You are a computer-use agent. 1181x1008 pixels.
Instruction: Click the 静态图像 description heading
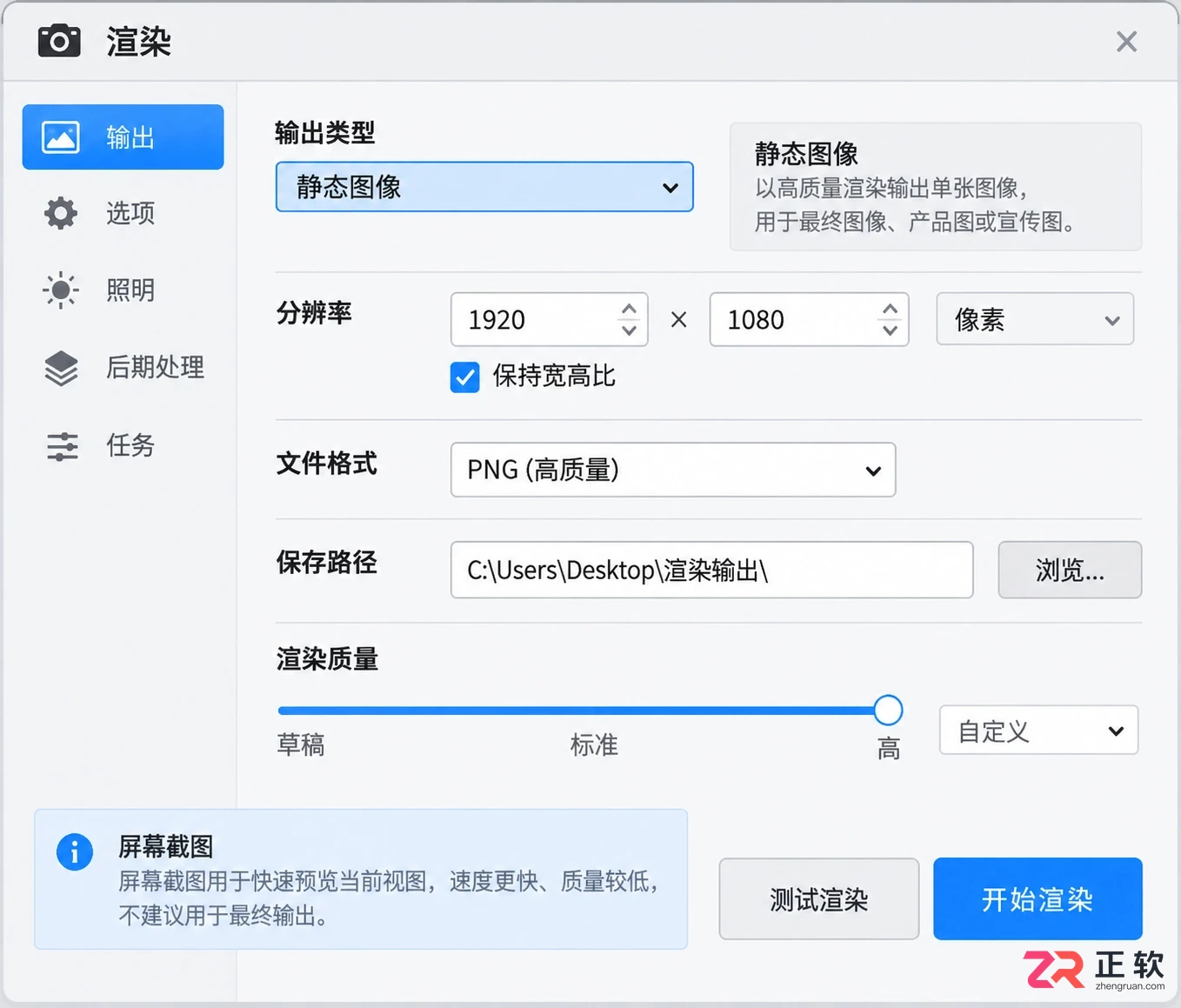806,154
